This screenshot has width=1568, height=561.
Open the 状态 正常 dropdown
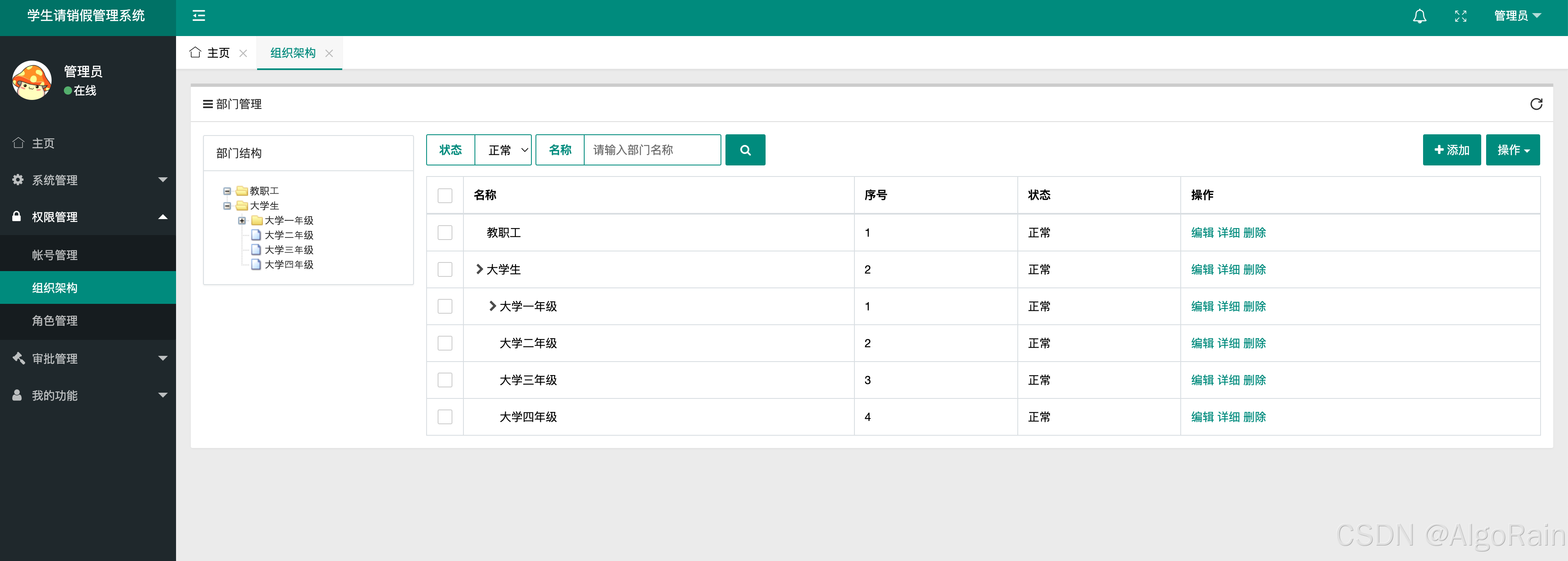point(503,150)
